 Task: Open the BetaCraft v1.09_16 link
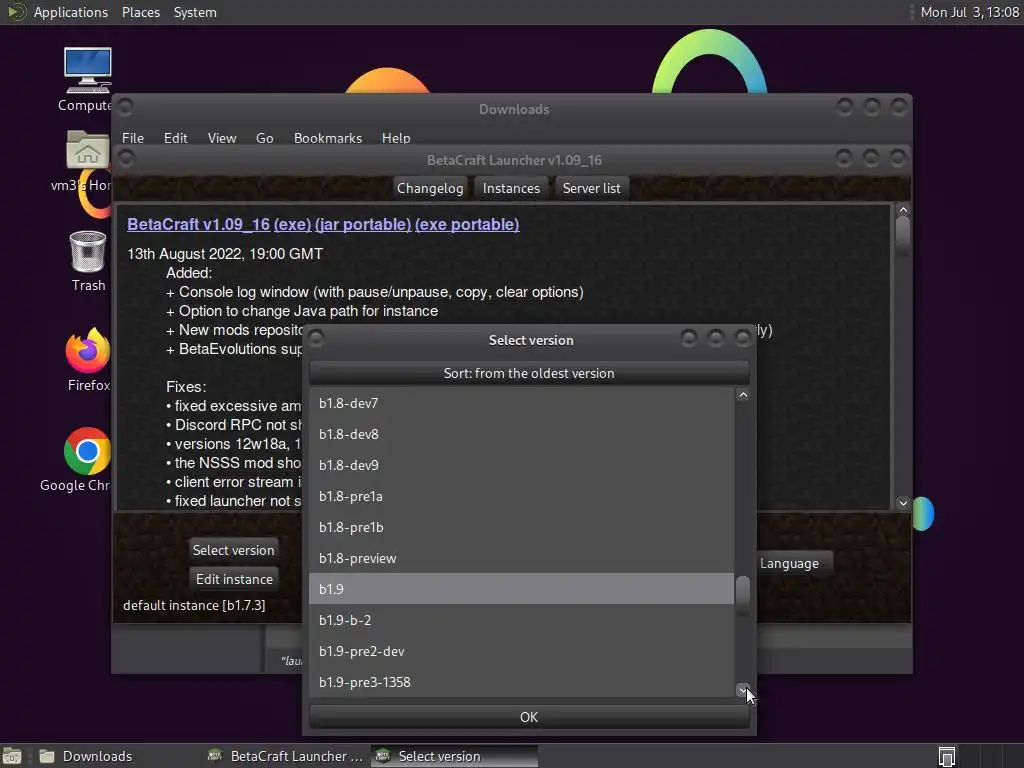[x=199, y=224]
